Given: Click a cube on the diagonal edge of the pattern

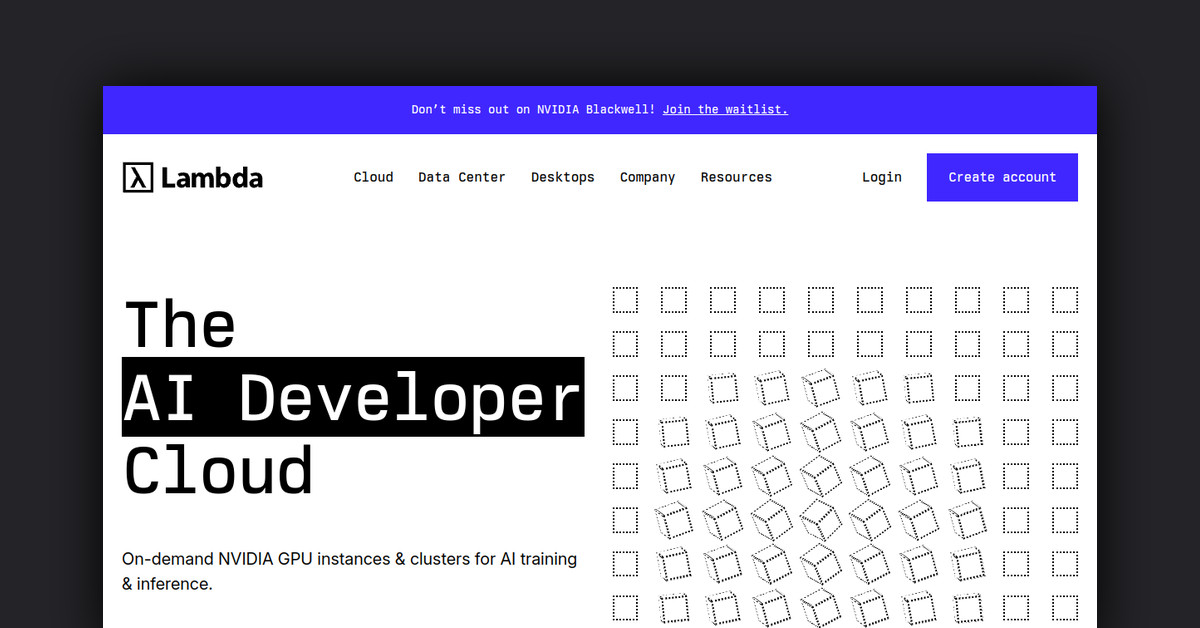Looking at the screenshot, I should 723,387.
